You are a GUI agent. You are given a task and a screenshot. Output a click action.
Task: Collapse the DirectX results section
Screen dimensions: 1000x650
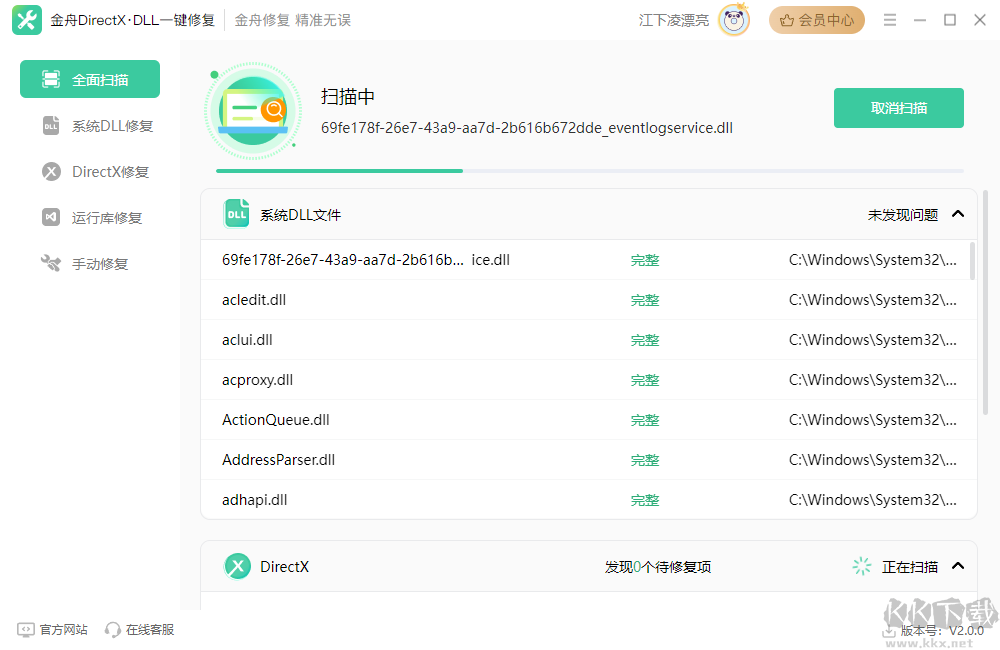pyautogui.click(x=957, y=566)
